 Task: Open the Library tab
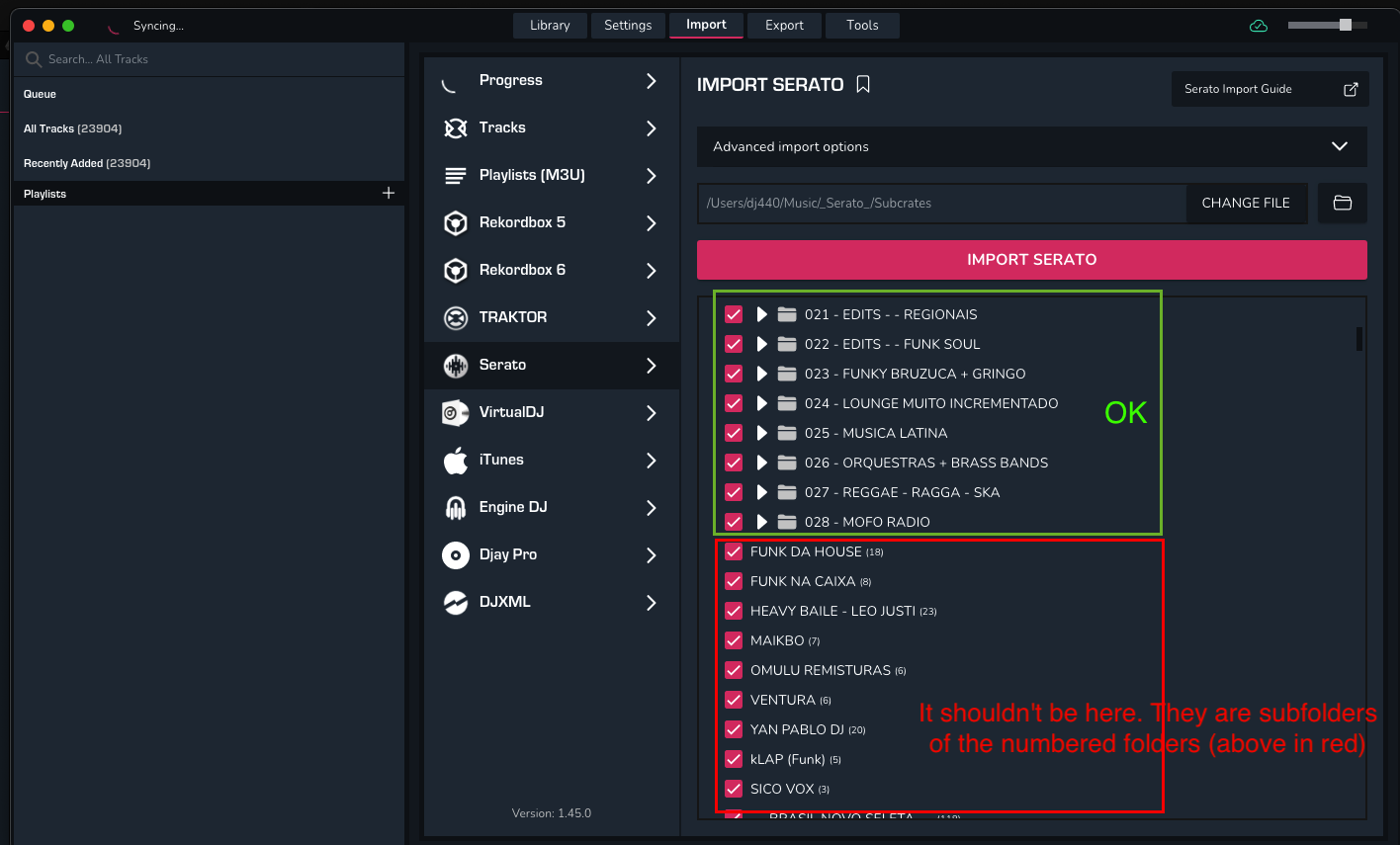click(x=550, y=26)
